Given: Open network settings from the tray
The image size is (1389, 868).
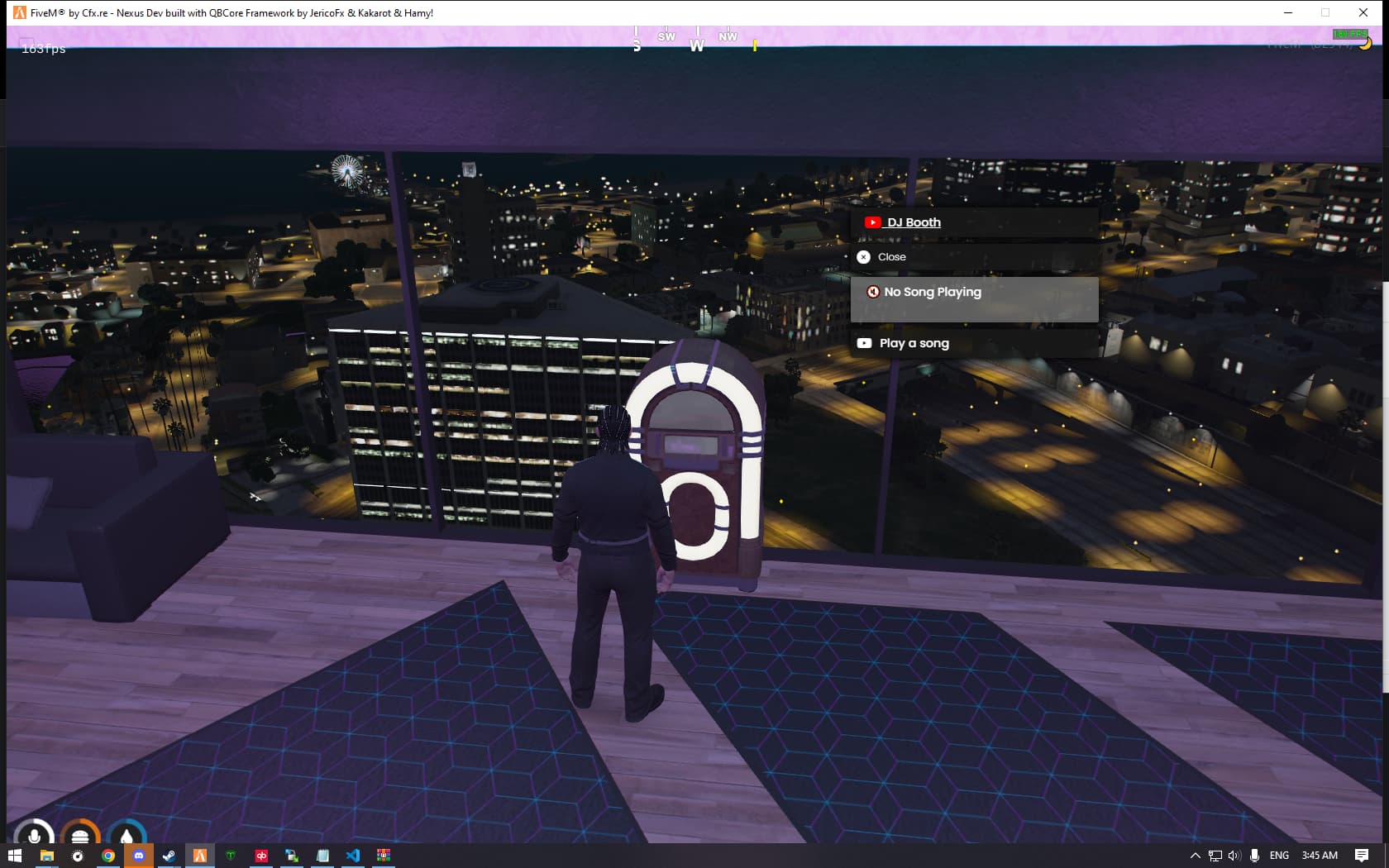Looking at the screenshot, I should [x=1215, y=856].
